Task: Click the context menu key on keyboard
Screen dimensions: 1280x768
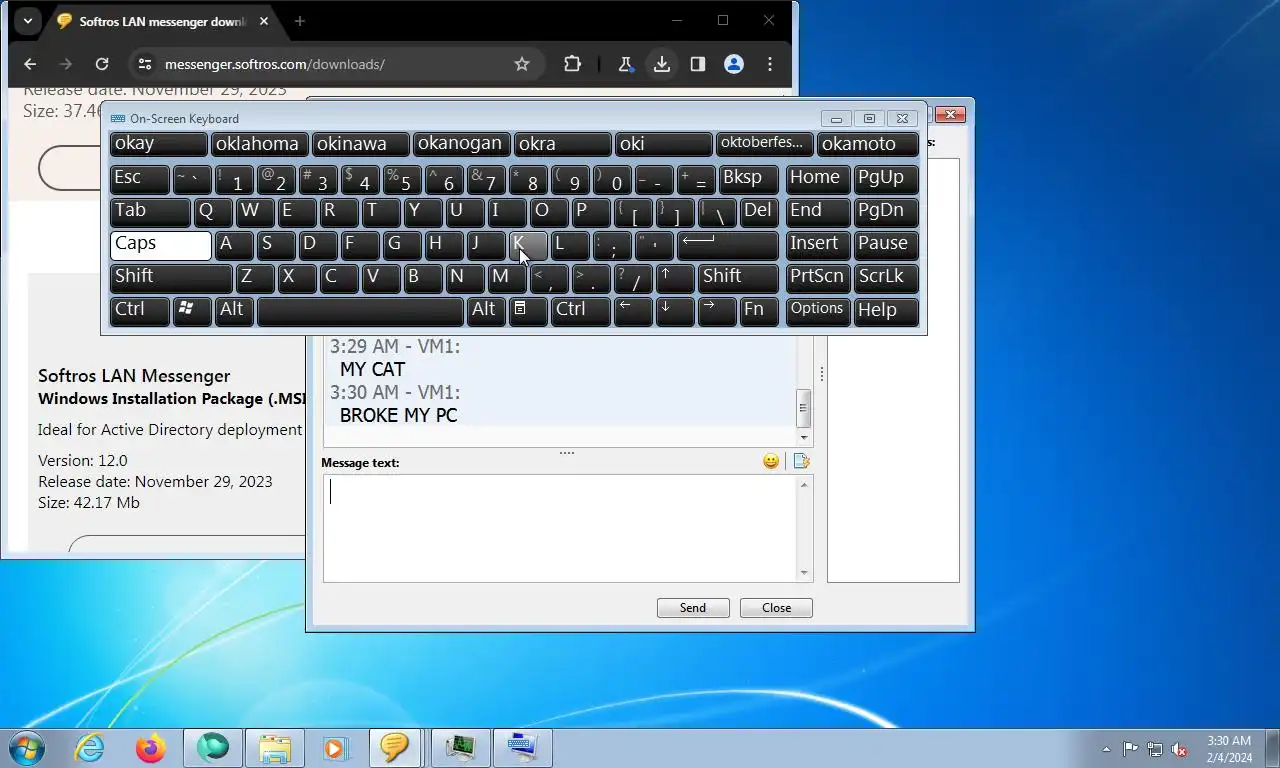Action: [529, 311]
